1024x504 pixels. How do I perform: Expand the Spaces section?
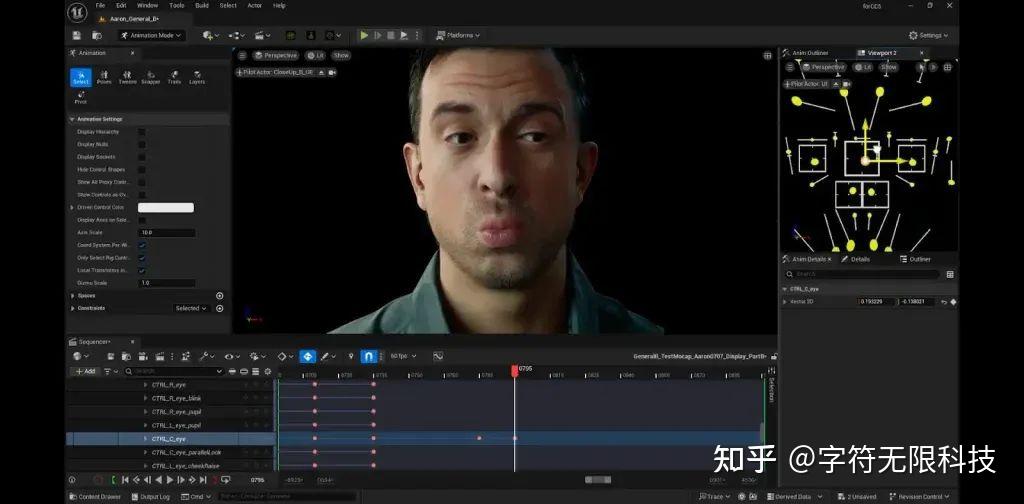pyautogui.click(x=72, y=296)
